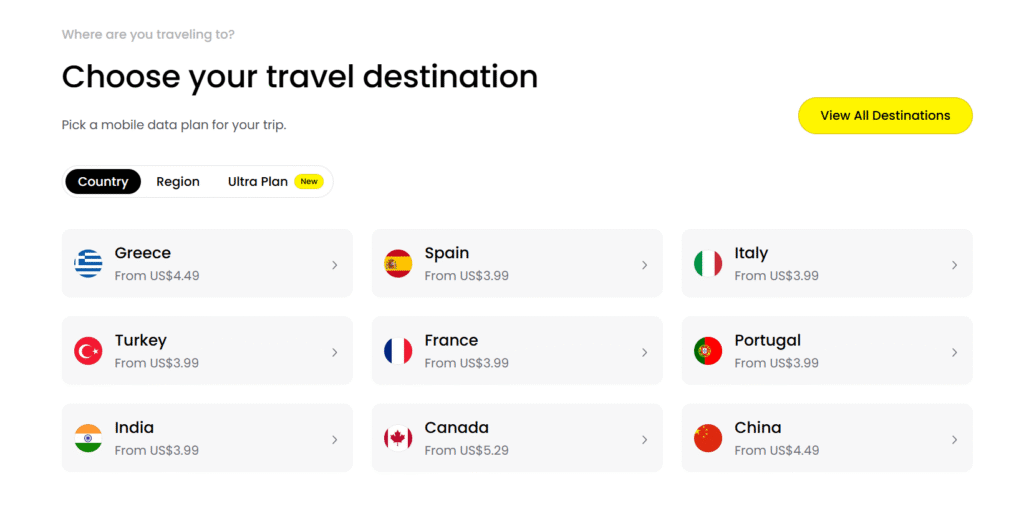This screenshot has height=514, width=1024.
Task: Switch to the Region tab
Action: click(x=178, y=182)
